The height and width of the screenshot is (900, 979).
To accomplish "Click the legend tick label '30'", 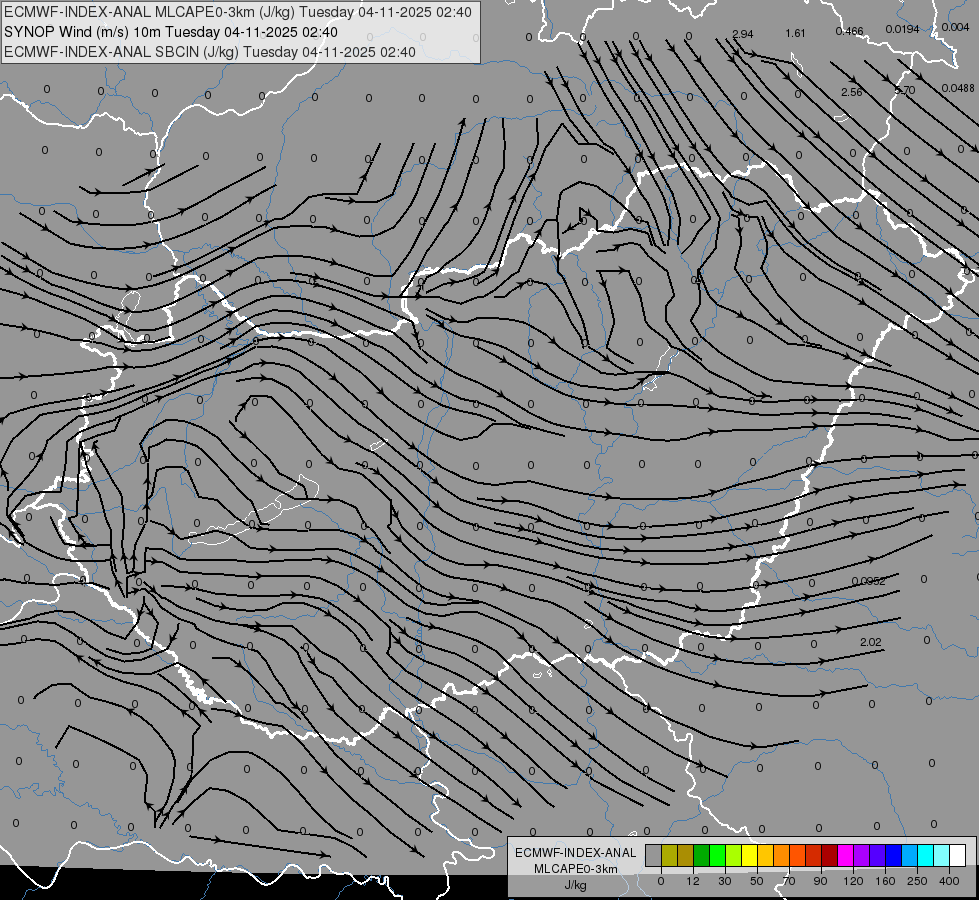I will point(724,881).
